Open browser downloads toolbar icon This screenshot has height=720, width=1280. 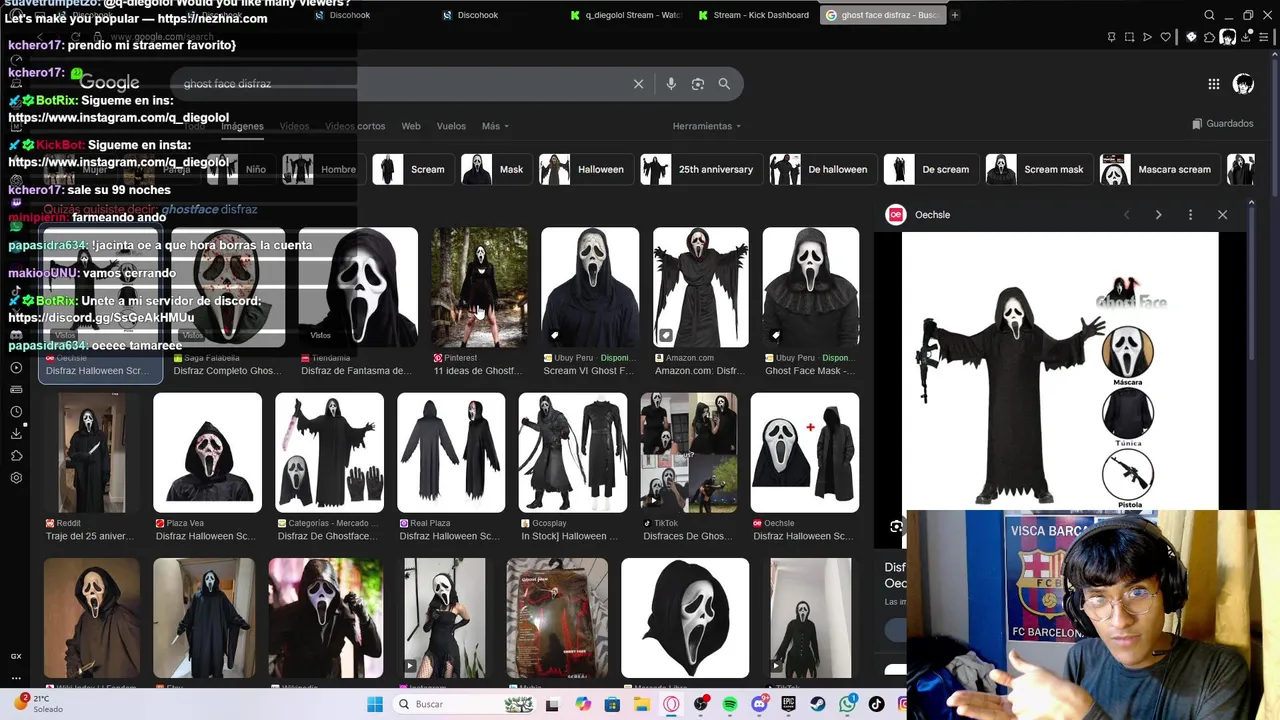pyautogui.click(x=1245, y=37)
